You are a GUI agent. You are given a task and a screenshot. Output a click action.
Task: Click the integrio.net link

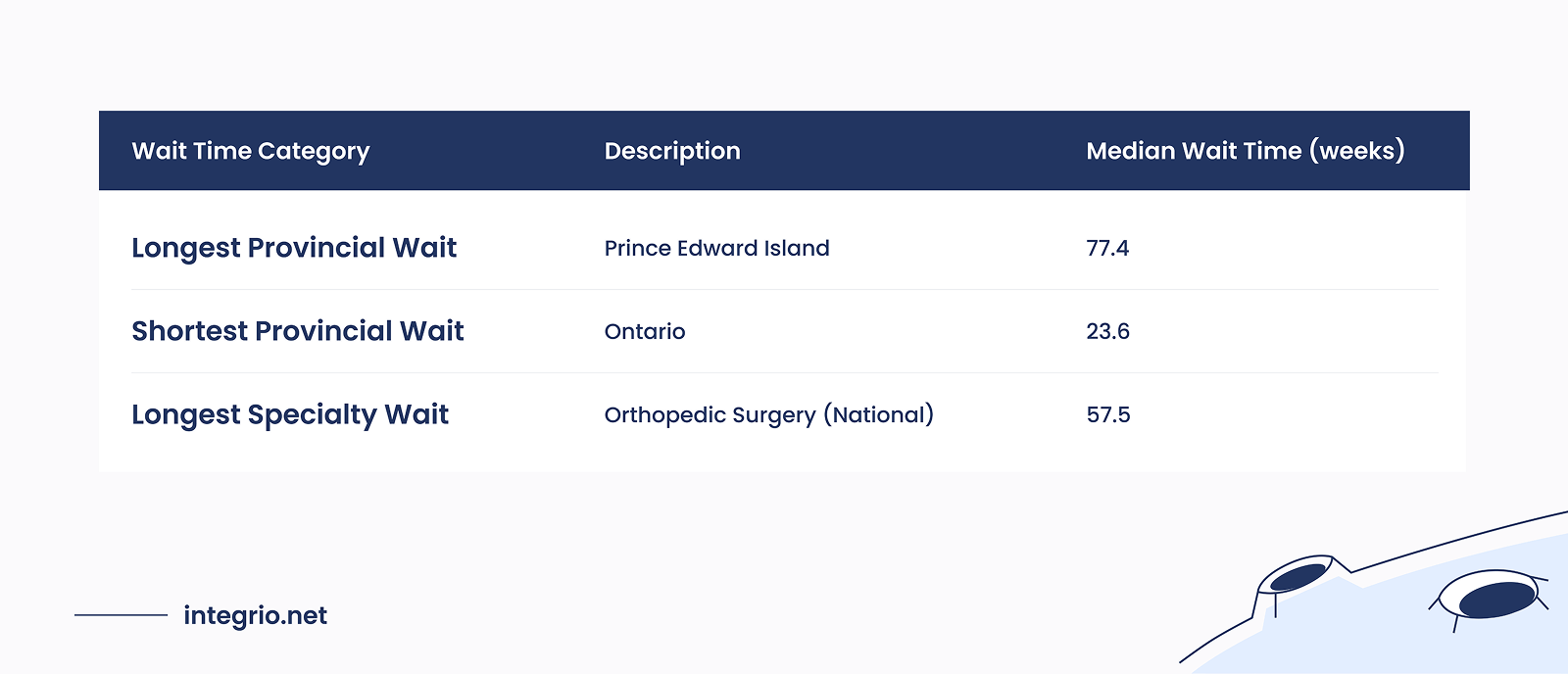point(255,615)
